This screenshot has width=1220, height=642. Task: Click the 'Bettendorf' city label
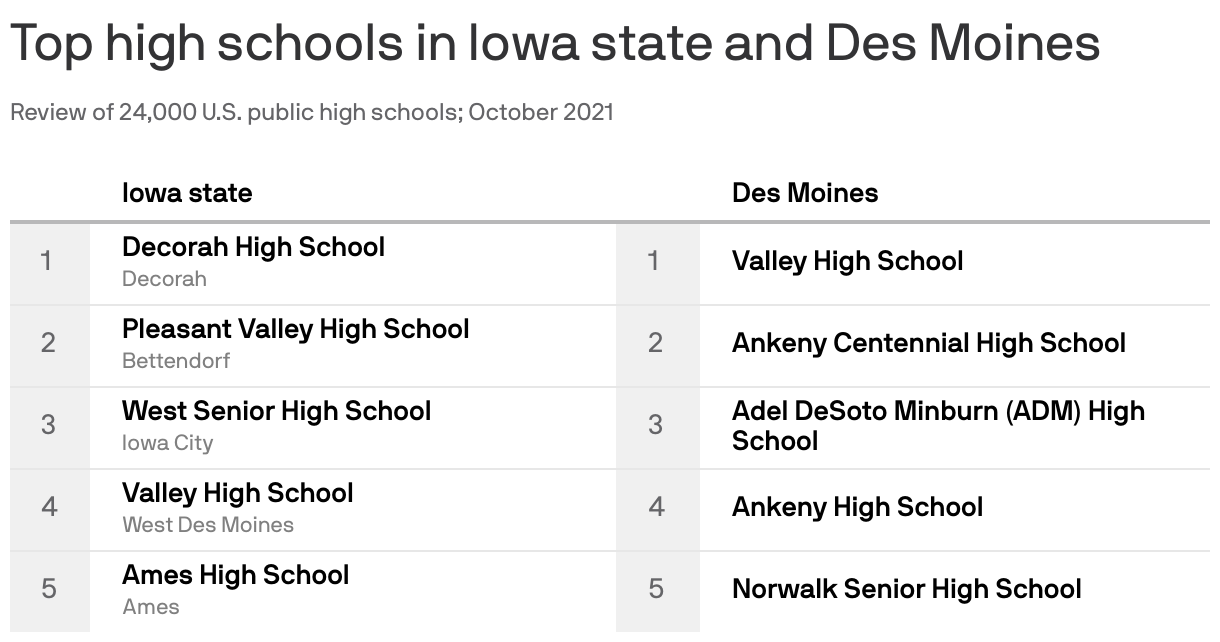pyautogui.click(x=176, y=361)
